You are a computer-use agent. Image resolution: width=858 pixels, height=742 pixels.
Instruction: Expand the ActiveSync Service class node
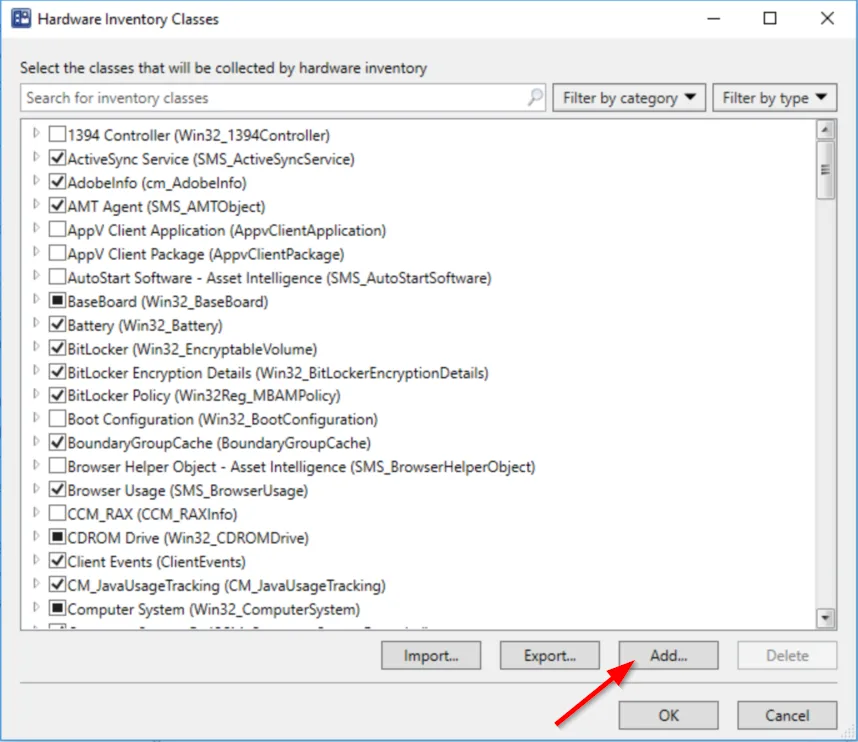click(x=36, y=158)
